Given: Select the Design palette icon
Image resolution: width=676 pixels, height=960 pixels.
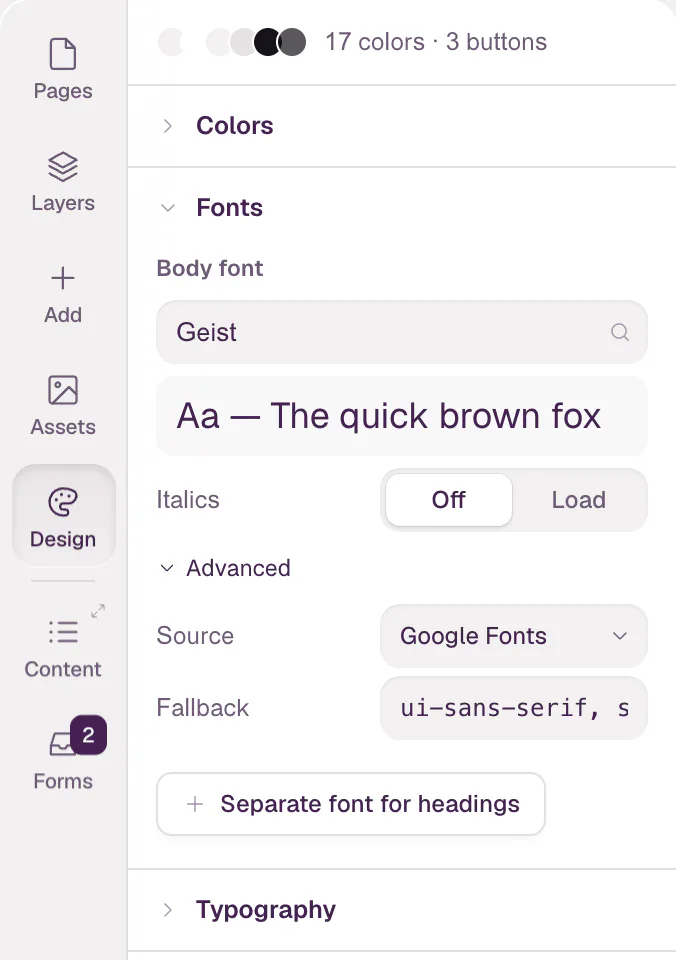Looking at the screenshot, I should [62, 503].
